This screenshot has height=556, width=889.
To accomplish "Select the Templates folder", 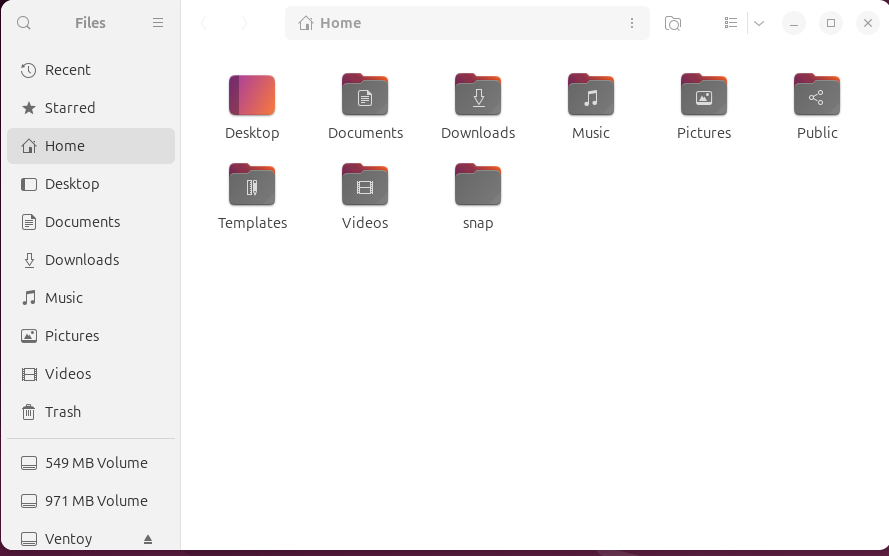I will pyautogui.click(x=252, y=186).
